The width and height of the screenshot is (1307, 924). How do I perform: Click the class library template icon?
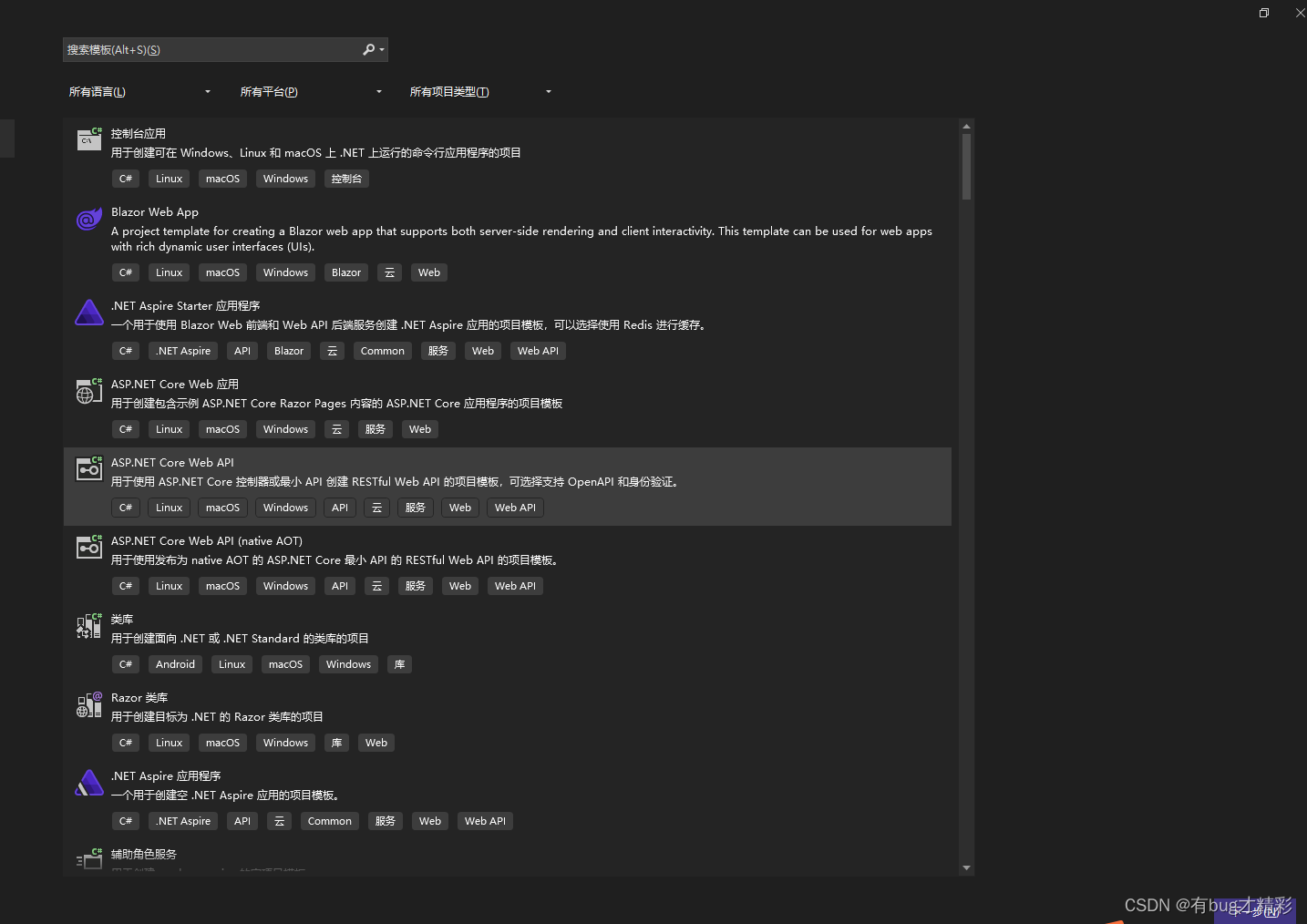coord(88,626)
